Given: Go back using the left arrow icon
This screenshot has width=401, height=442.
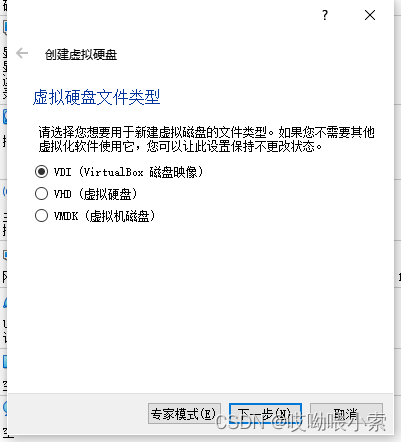Looking at the screenshot, I should [22, 53].
